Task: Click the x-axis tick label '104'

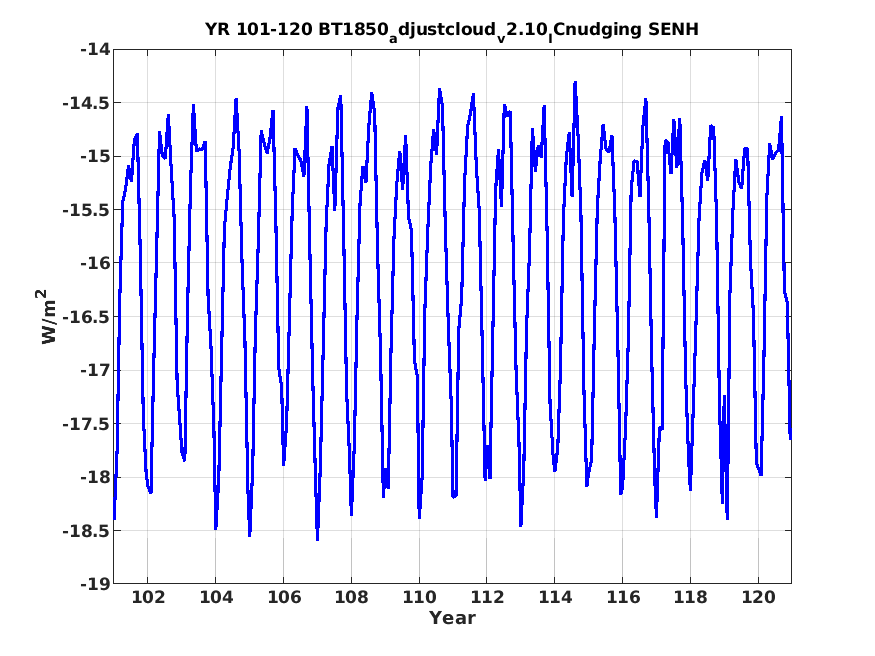Action: click(x=216, y=597)
